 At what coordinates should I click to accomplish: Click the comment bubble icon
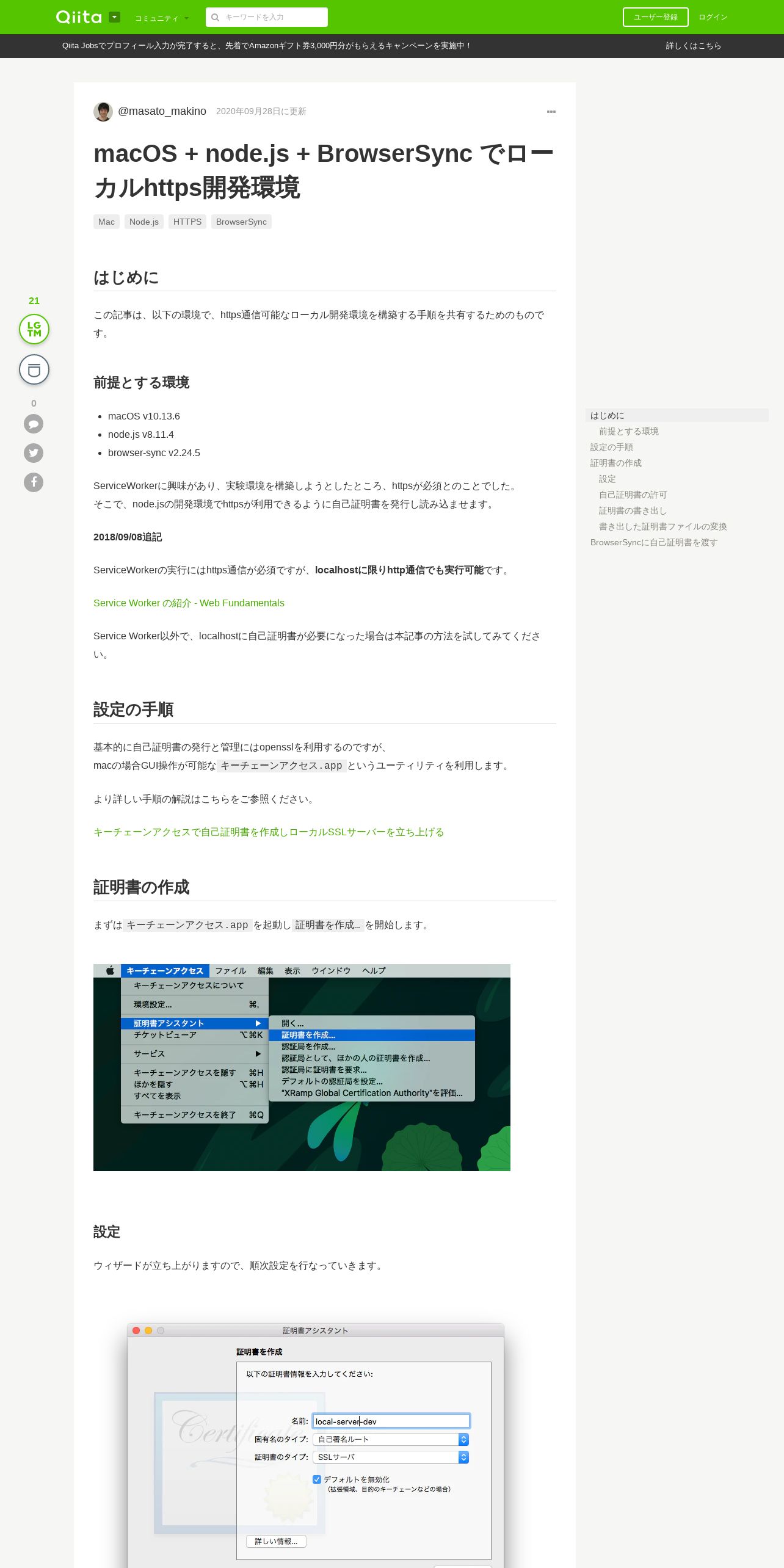pyautogui.click(x=34, y=424)
